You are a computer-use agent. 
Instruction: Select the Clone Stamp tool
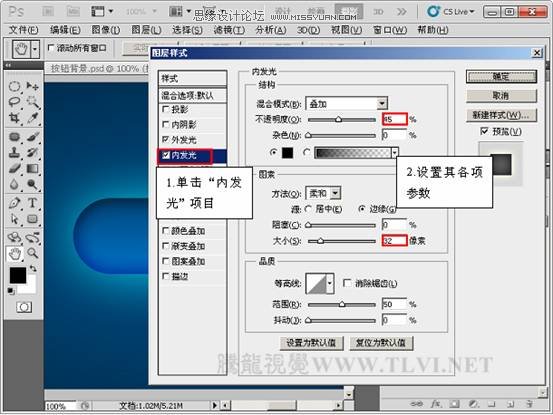(14, 152)
